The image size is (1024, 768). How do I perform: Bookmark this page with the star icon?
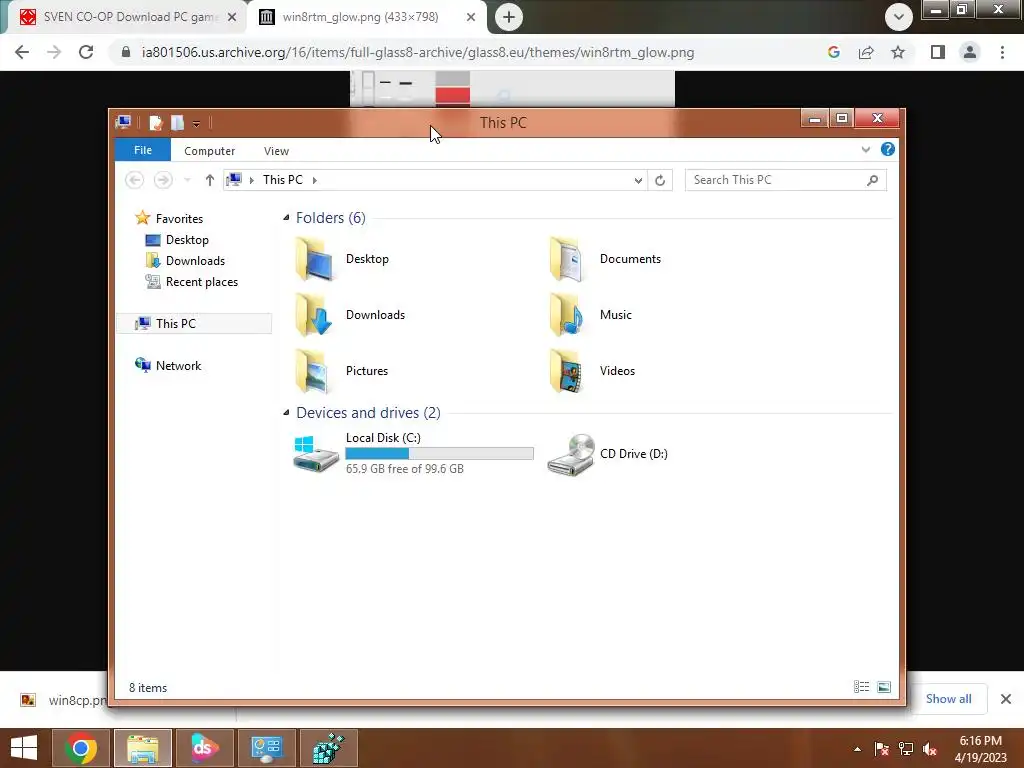pyautogui.click(x=898, y=52)
